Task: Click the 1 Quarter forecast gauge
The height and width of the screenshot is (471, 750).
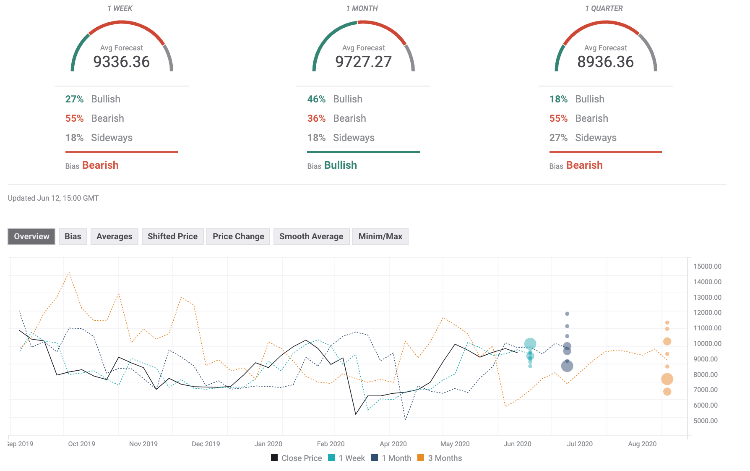Action: pos(607,47)
